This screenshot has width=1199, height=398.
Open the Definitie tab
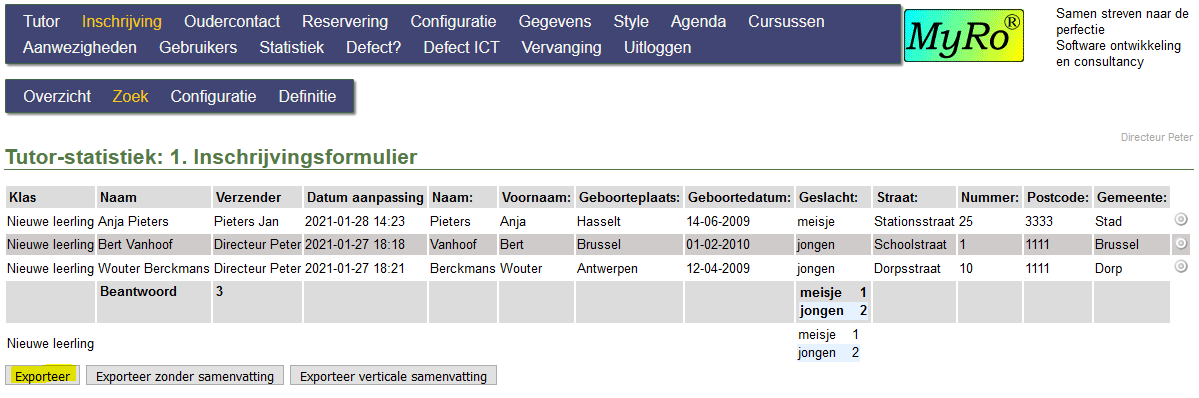pyautogui.click(x=307, y=97)
